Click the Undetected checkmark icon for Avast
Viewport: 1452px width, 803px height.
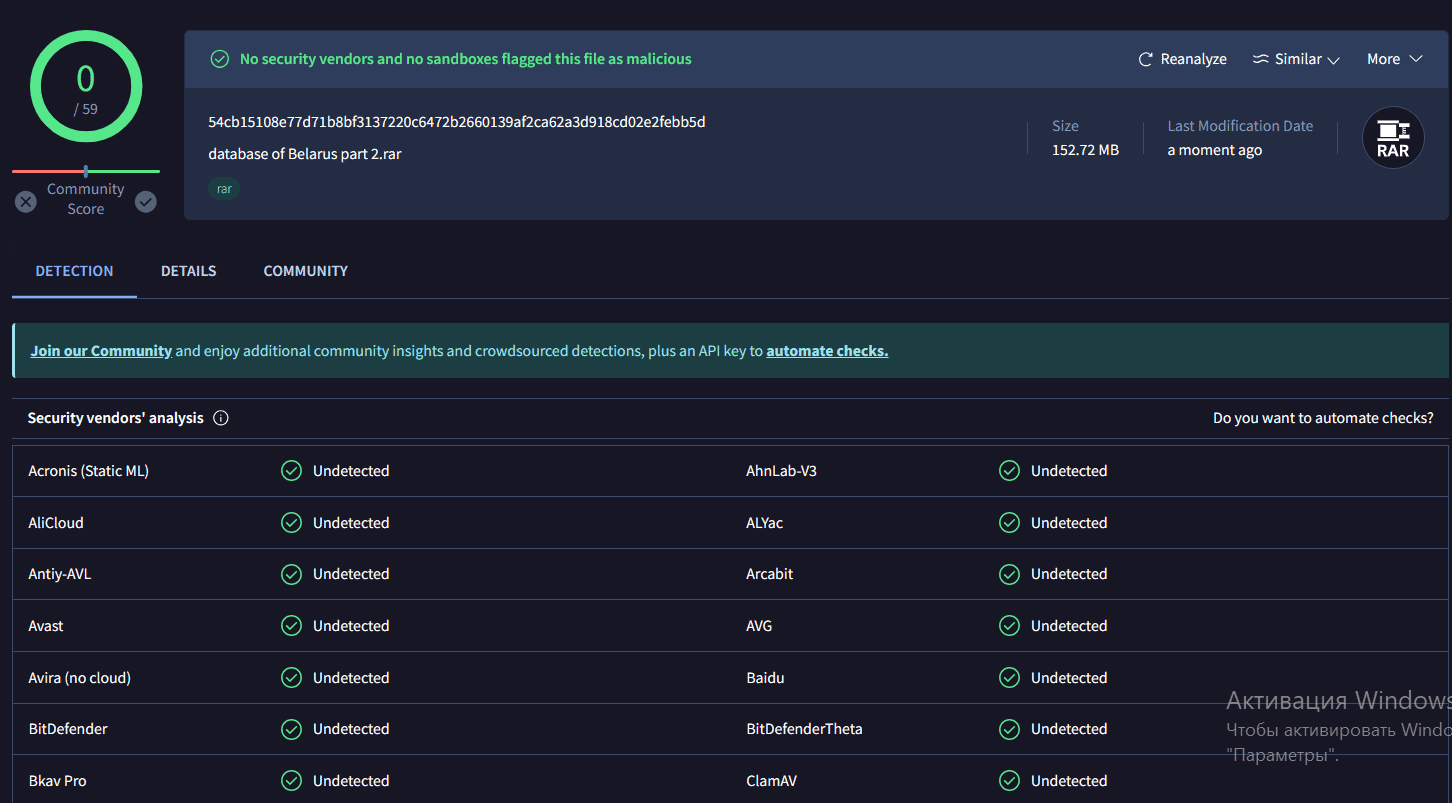point(291,626)
